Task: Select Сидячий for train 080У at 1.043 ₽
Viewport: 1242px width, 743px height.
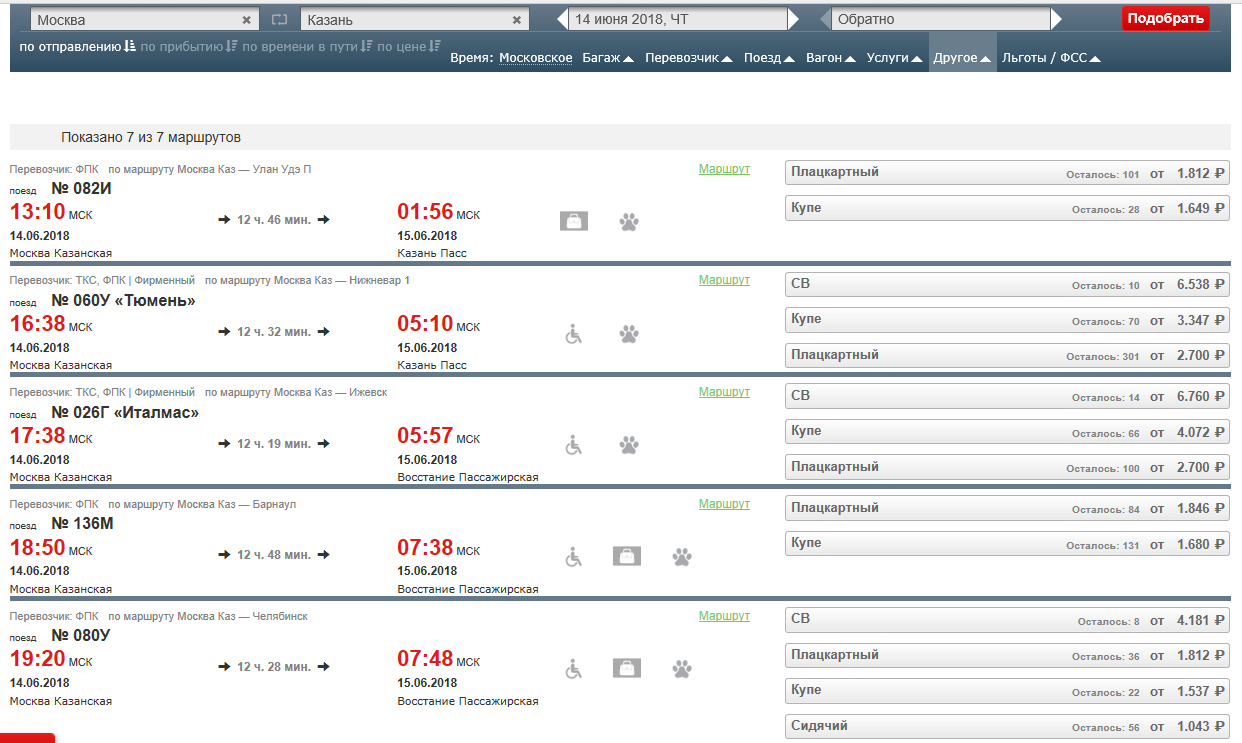Action: [1007, 727]
